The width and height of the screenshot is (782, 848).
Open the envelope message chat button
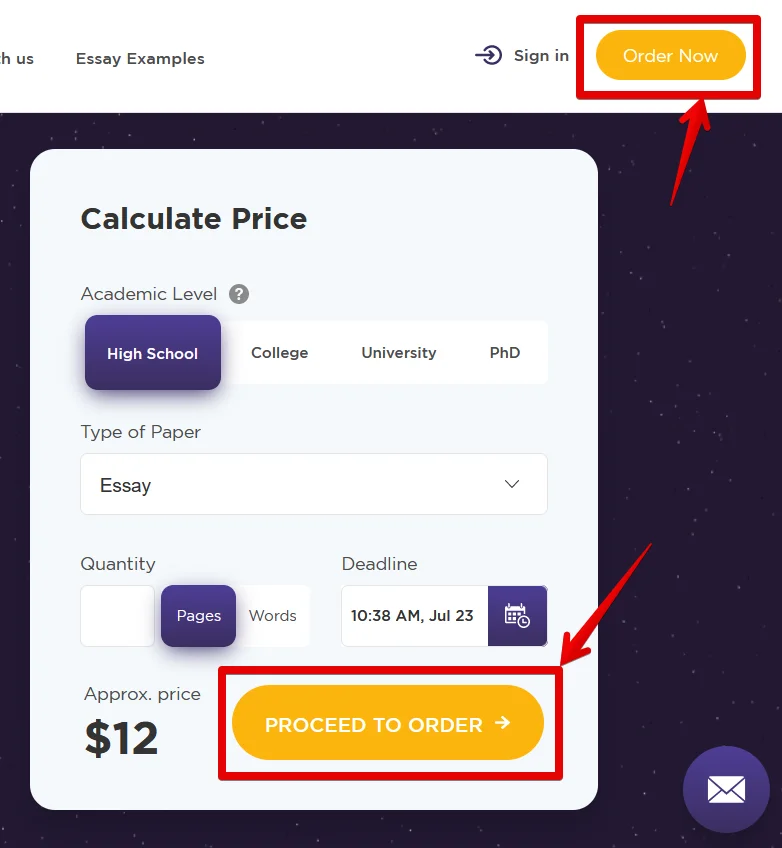point(726,790)
